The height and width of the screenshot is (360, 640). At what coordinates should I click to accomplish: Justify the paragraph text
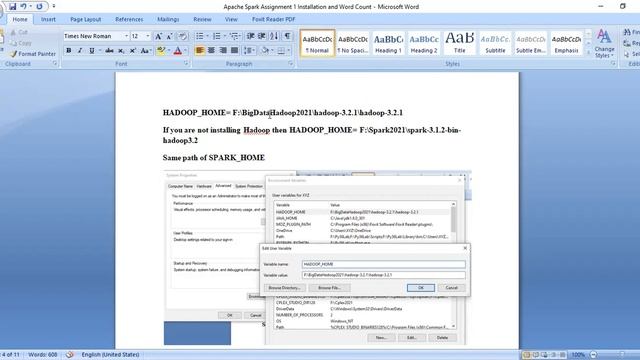(234, 51)
